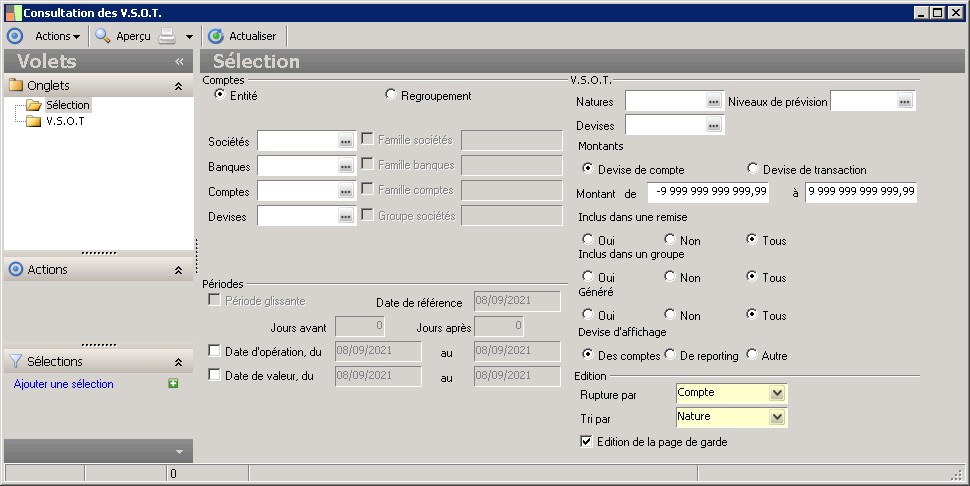Select the Entité radio button
The width and height of the screenshot is (970, 486).
tap(220, 95)
